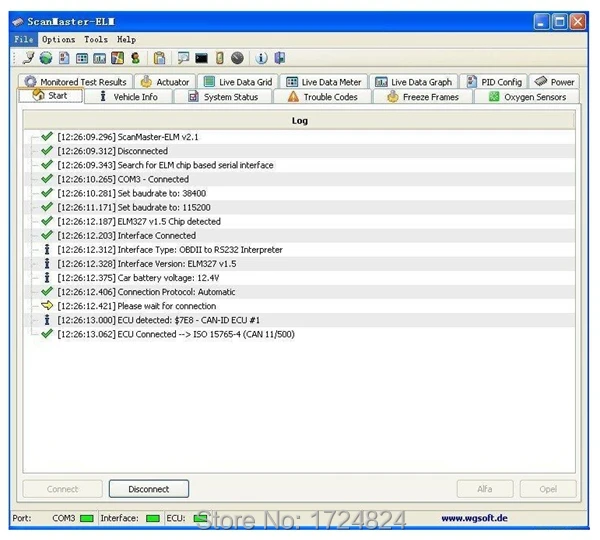Open the Freeze Frames tab

[423, 97]
